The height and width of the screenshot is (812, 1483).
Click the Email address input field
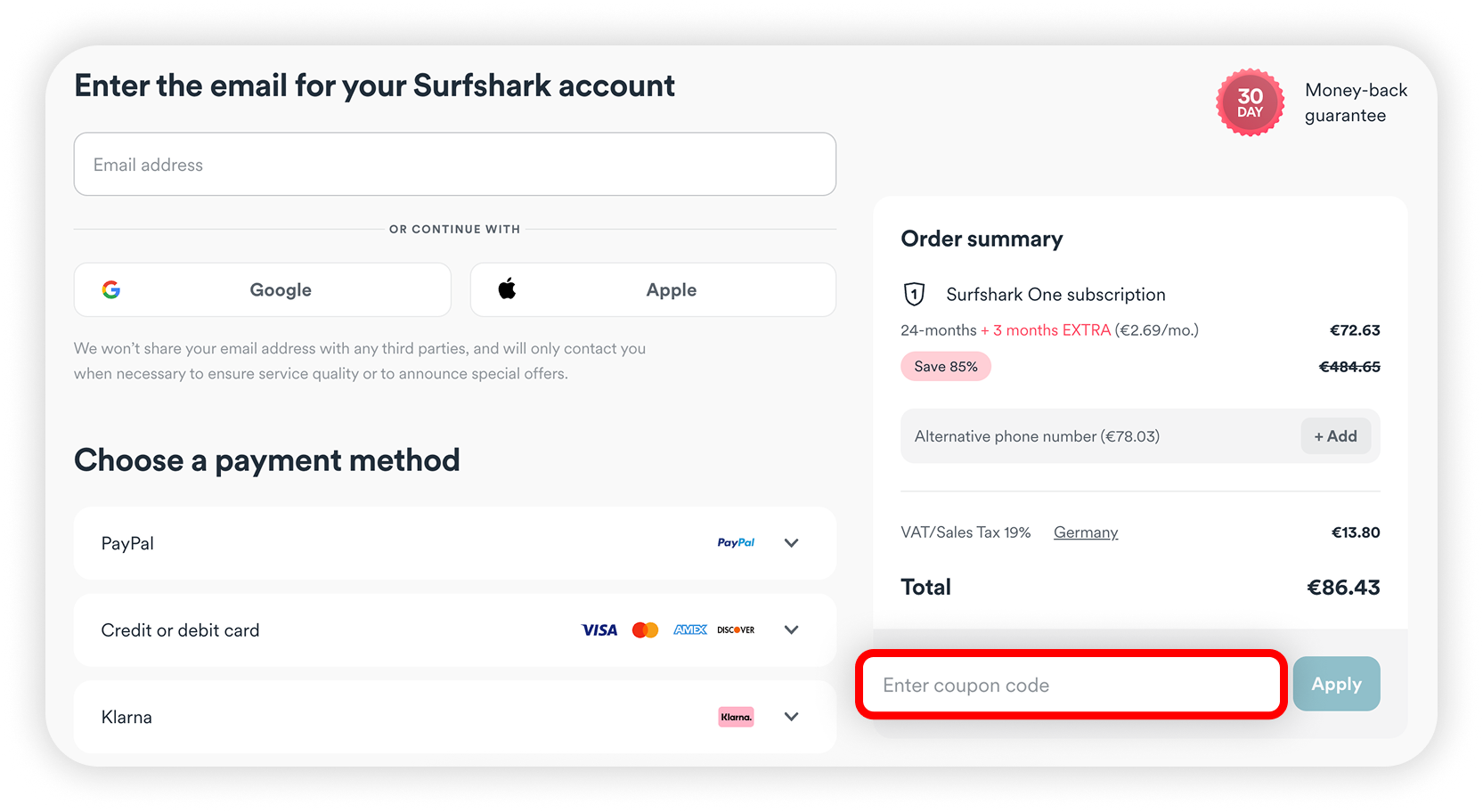(454, 164)
